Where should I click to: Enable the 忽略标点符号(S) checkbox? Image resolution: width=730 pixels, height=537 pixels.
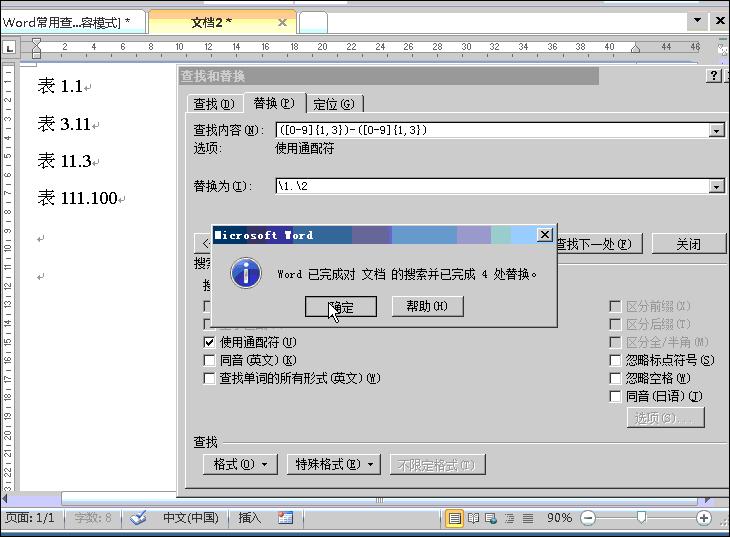coord(615,360)
